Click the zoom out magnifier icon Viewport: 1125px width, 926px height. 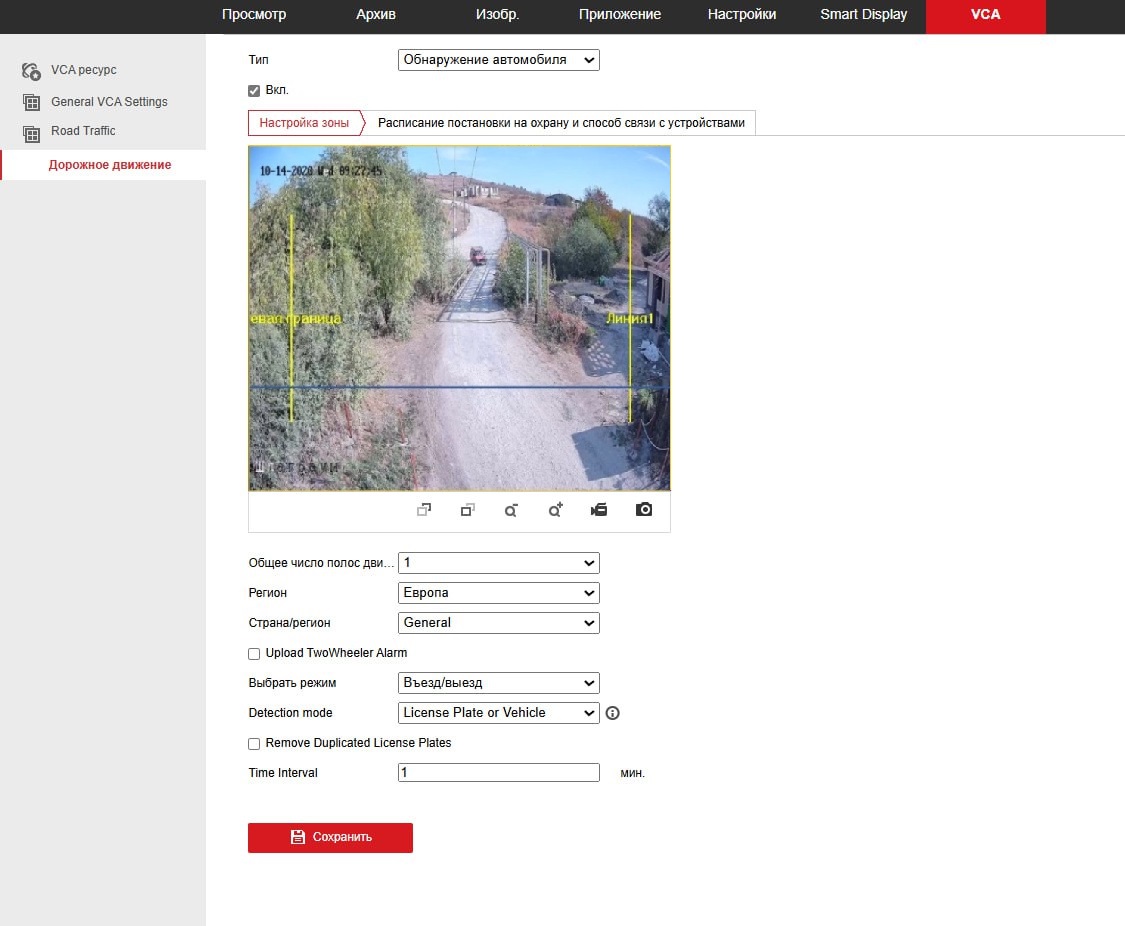[x=511, y=510]
